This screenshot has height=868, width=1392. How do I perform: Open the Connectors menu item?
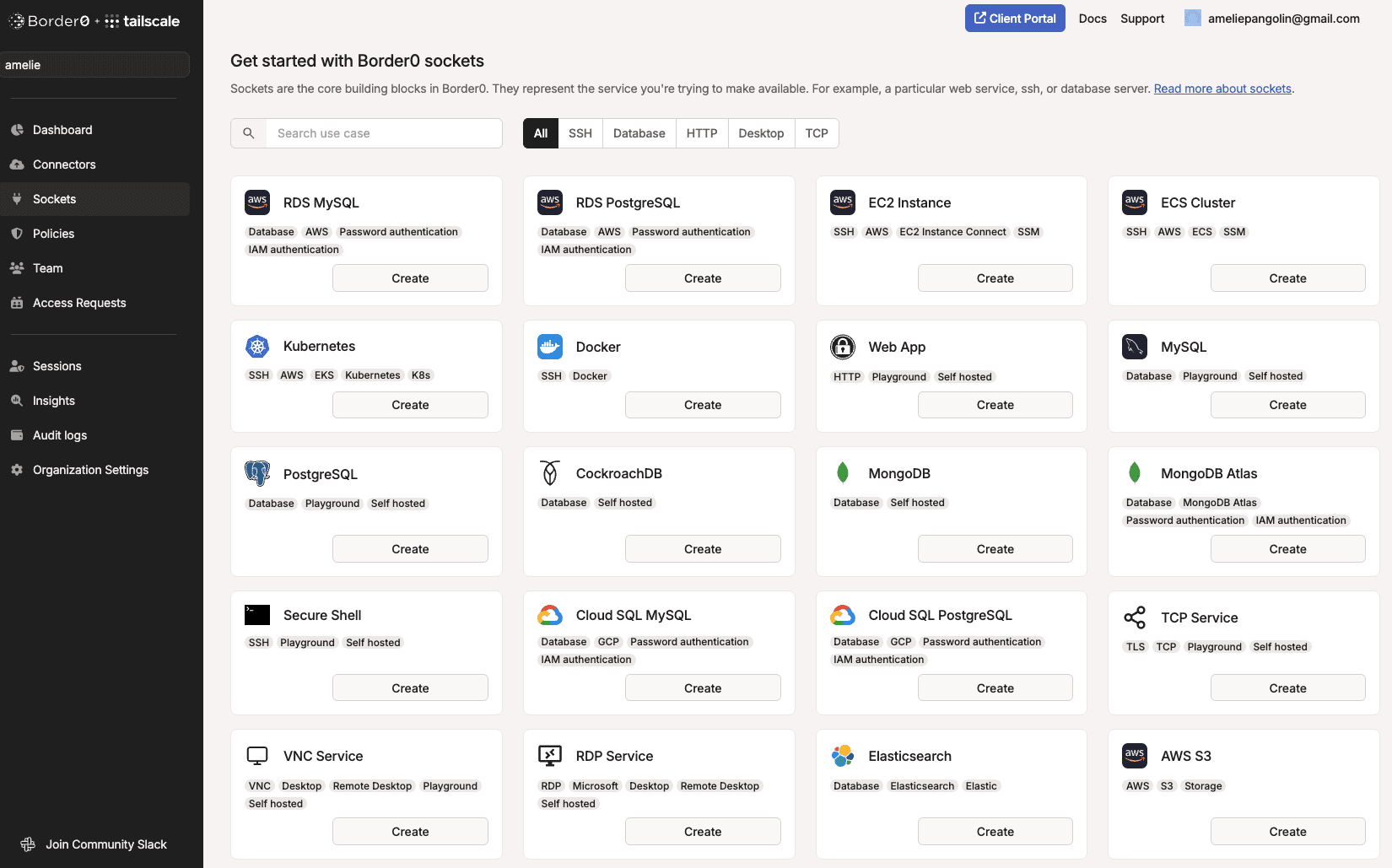tap(94, 164)
